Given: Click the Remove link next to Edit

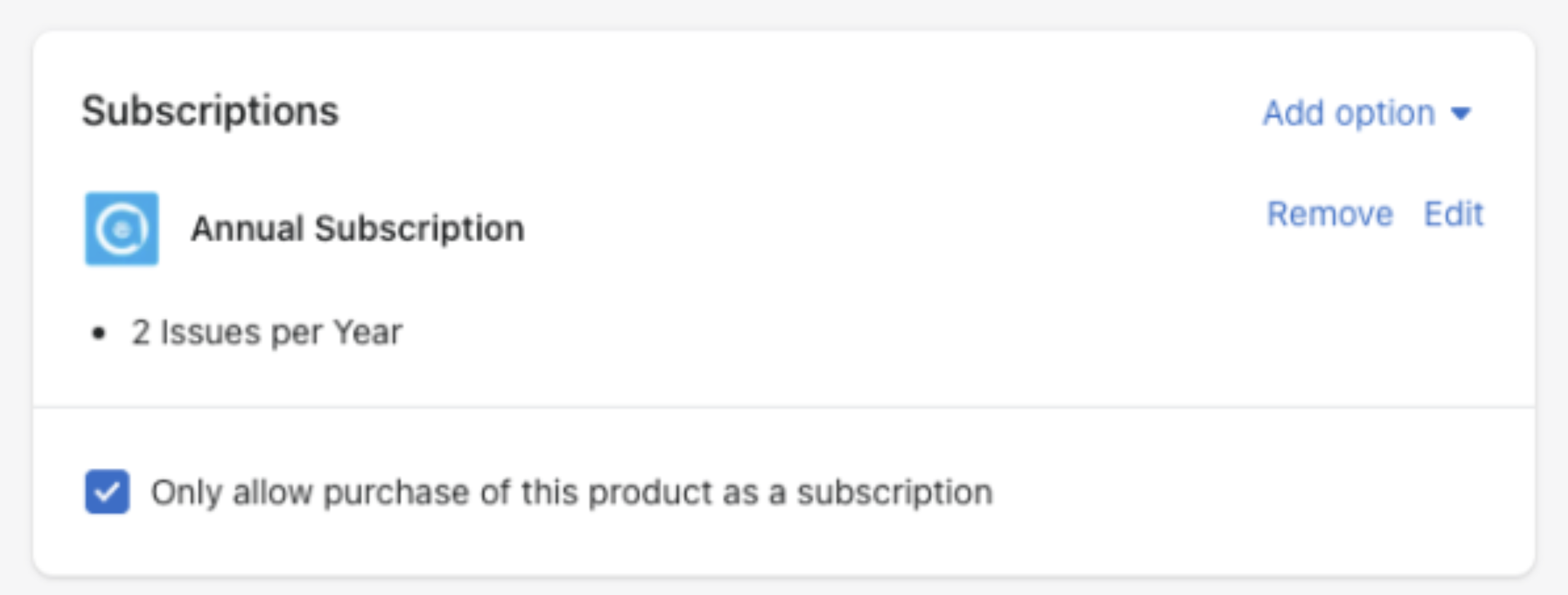Looking at the screenshot, I should click(1330, 214).
